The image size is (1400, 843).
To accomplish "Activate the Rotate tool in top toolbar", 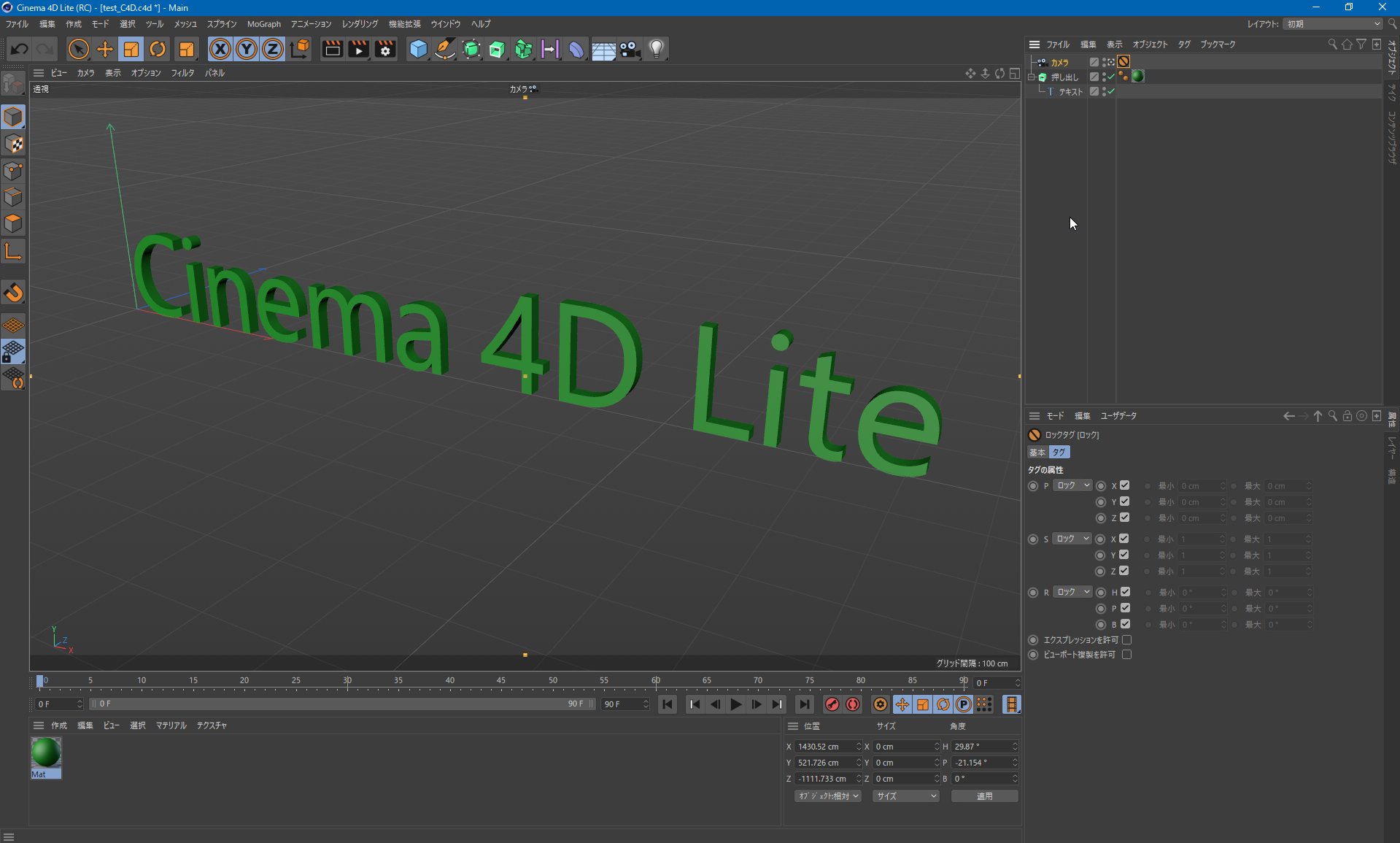I will (x=158, y=49).
